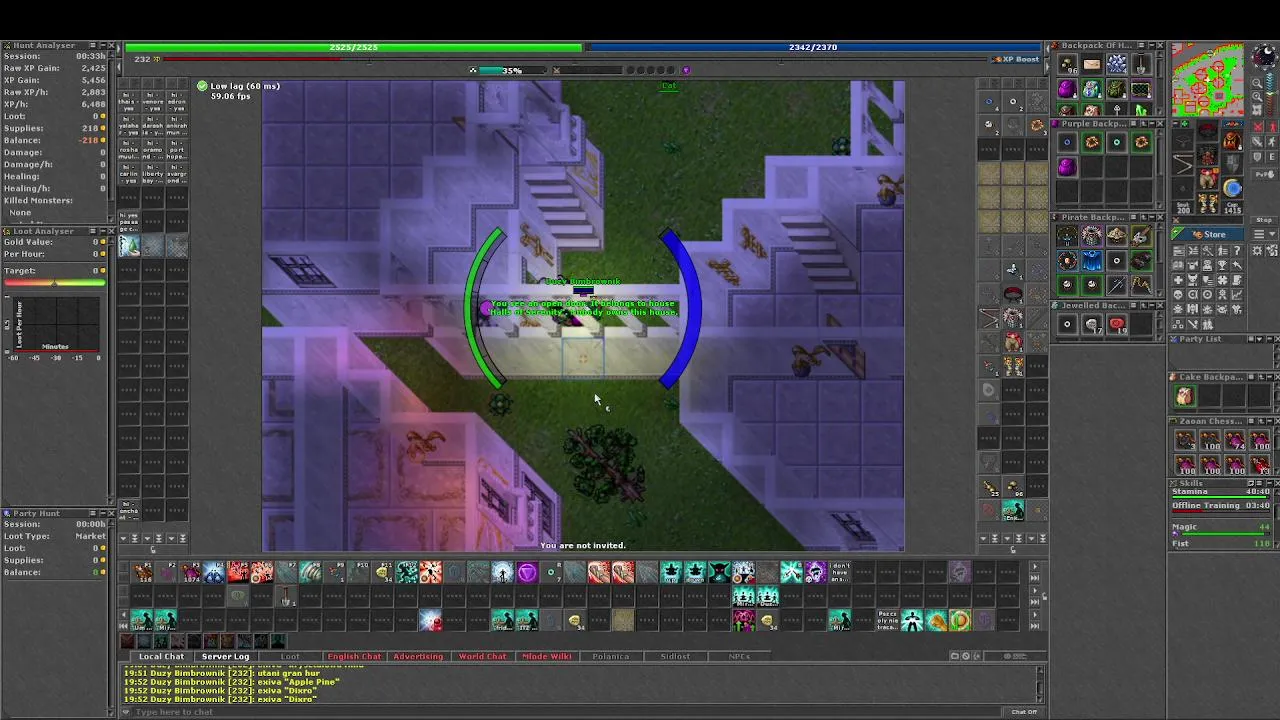Select the shovel in Backpack Of H container
This screenshot has width=1280, height=720.
click(x=1140, y=64)
